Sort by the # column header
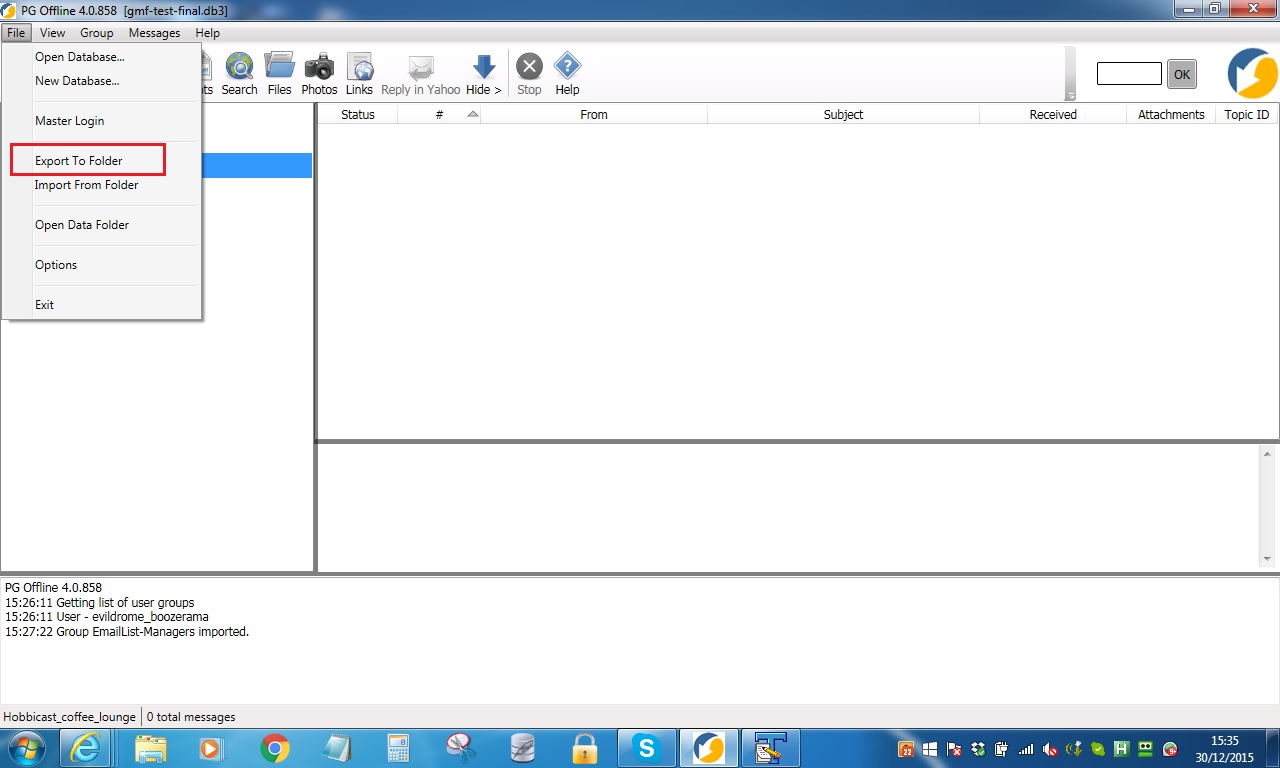Screen dimensions: 1280x768 439,115
